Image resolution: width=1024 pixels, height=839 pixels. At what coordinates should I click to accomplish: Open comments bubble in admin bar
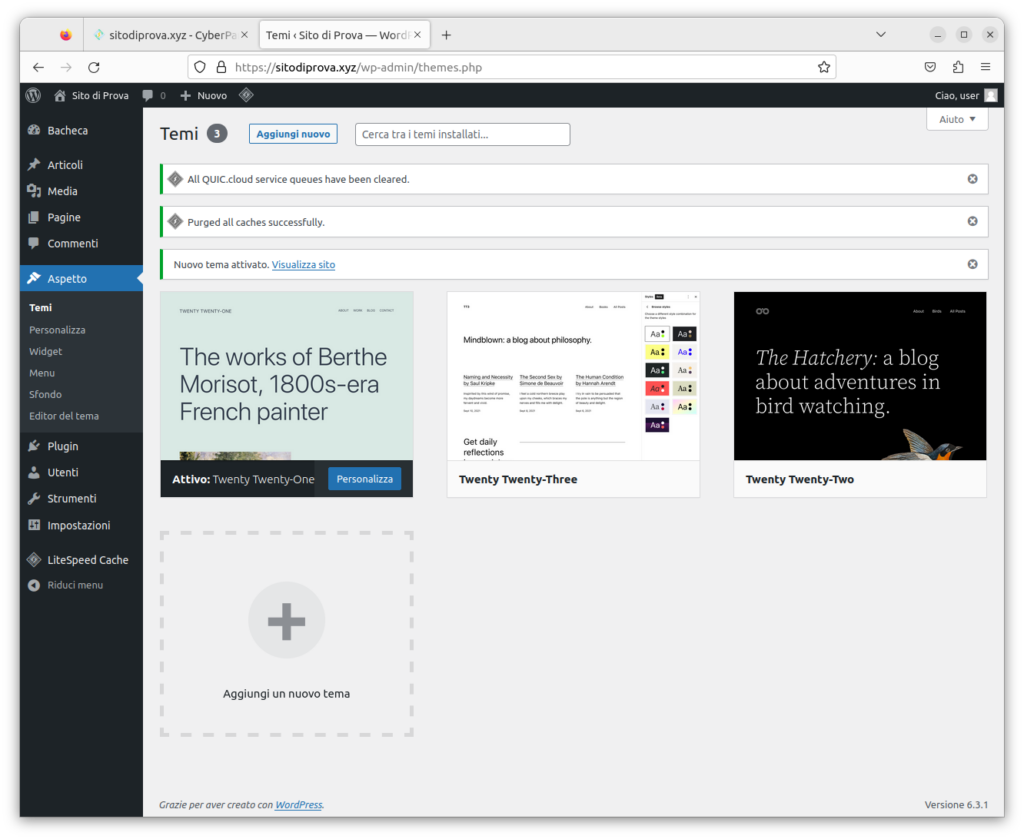pyautogui.click(x=148, y=95)
